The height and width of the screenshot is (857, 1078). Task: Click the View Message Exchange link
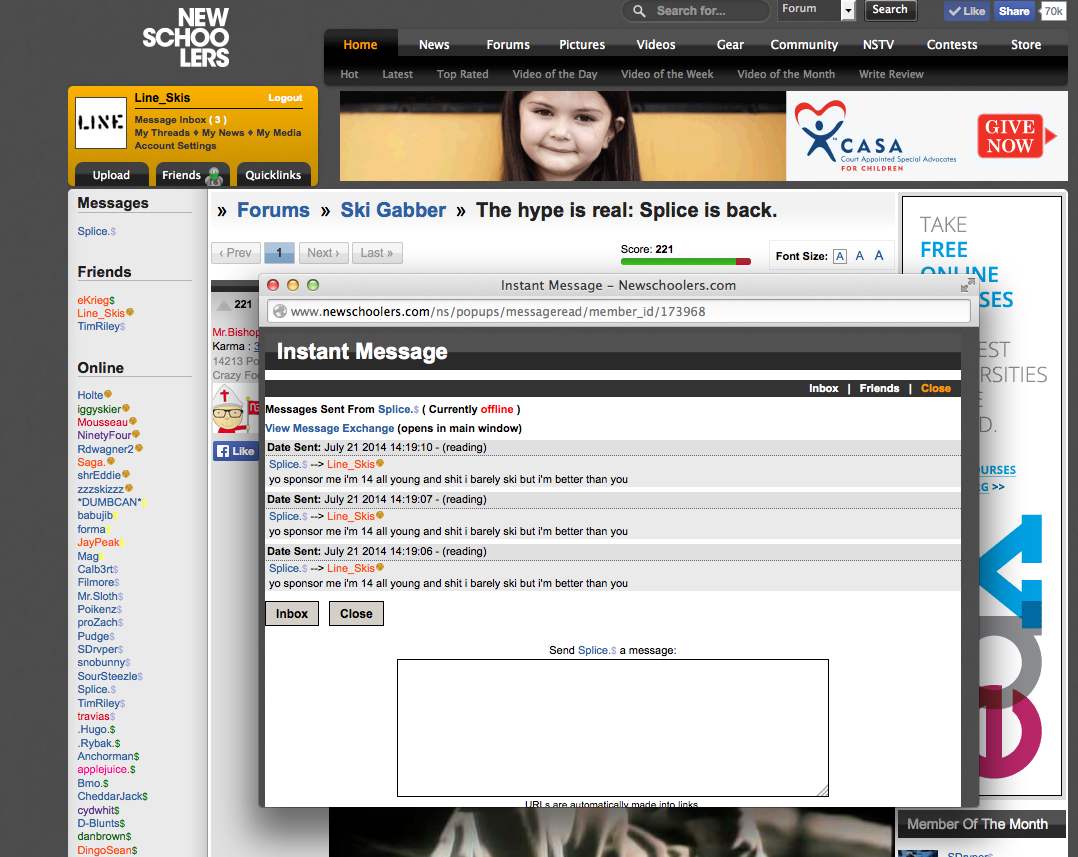pyautogui.click(x=329, y=428)
